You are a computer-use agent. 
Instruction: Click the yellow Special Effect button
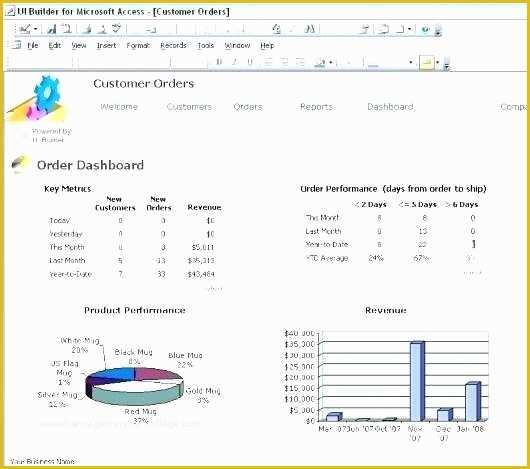(427, 63)
